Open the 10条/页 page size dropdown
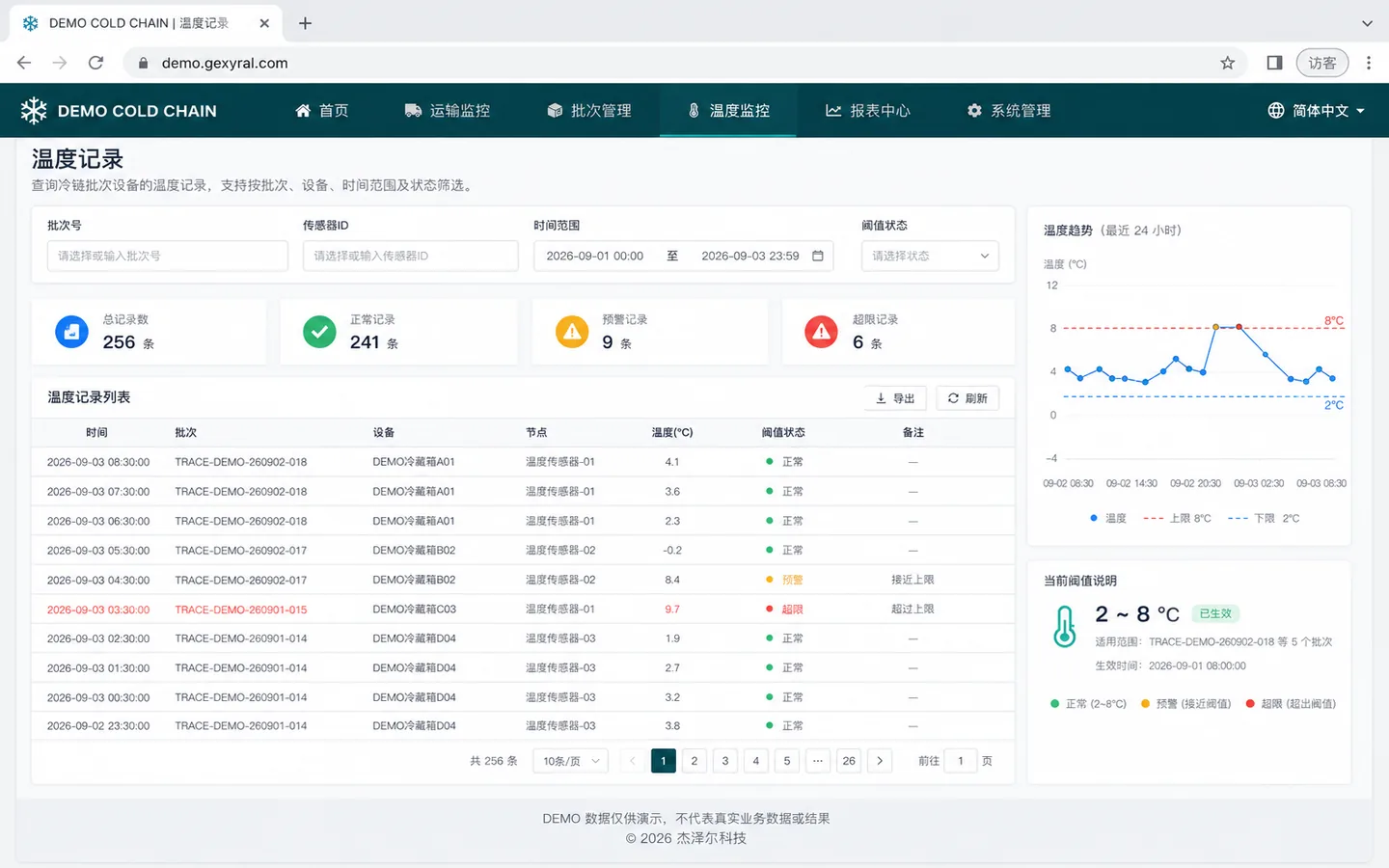Screen dimensions: 1389x868 571,761
